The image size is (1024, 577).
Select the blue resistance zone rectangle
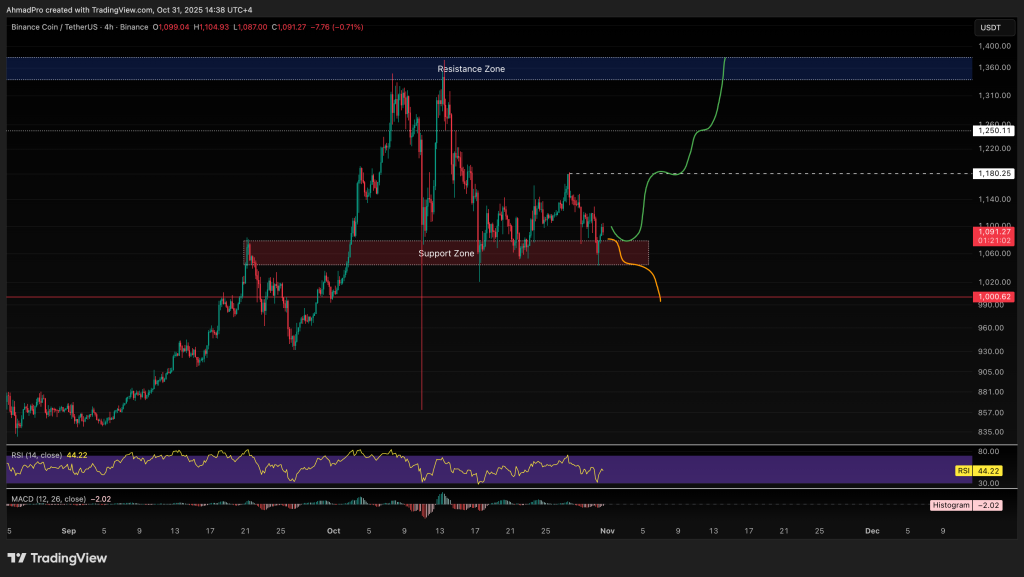tap(250, 68)
